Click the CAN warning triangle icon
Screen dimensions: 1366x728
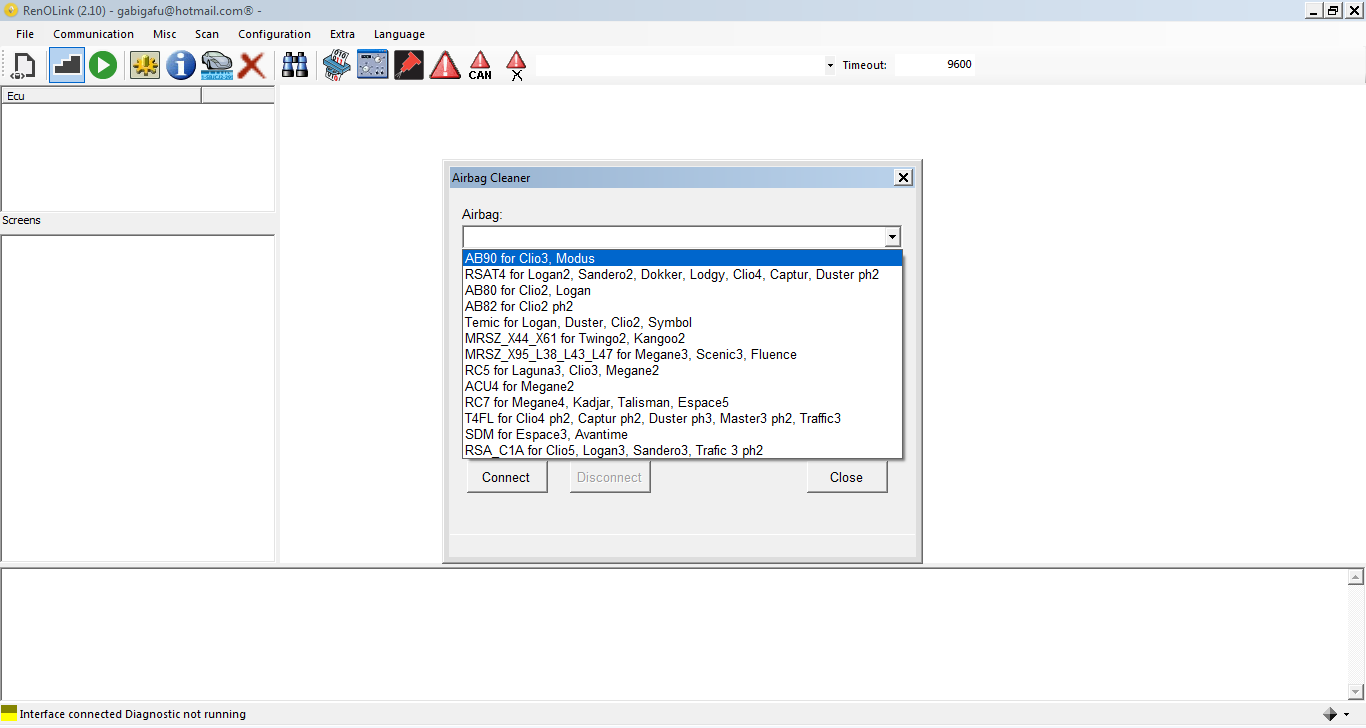[480, 66]
